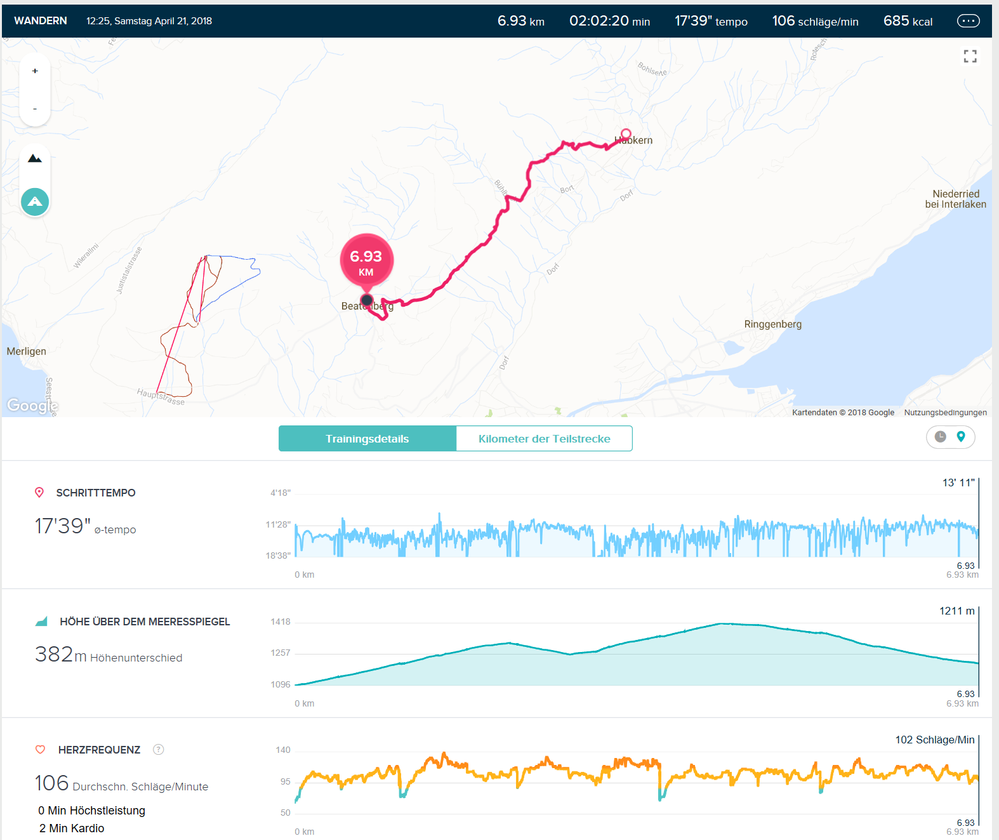
Task: Click the 6.93 km header distance
Action: [521, 21]
